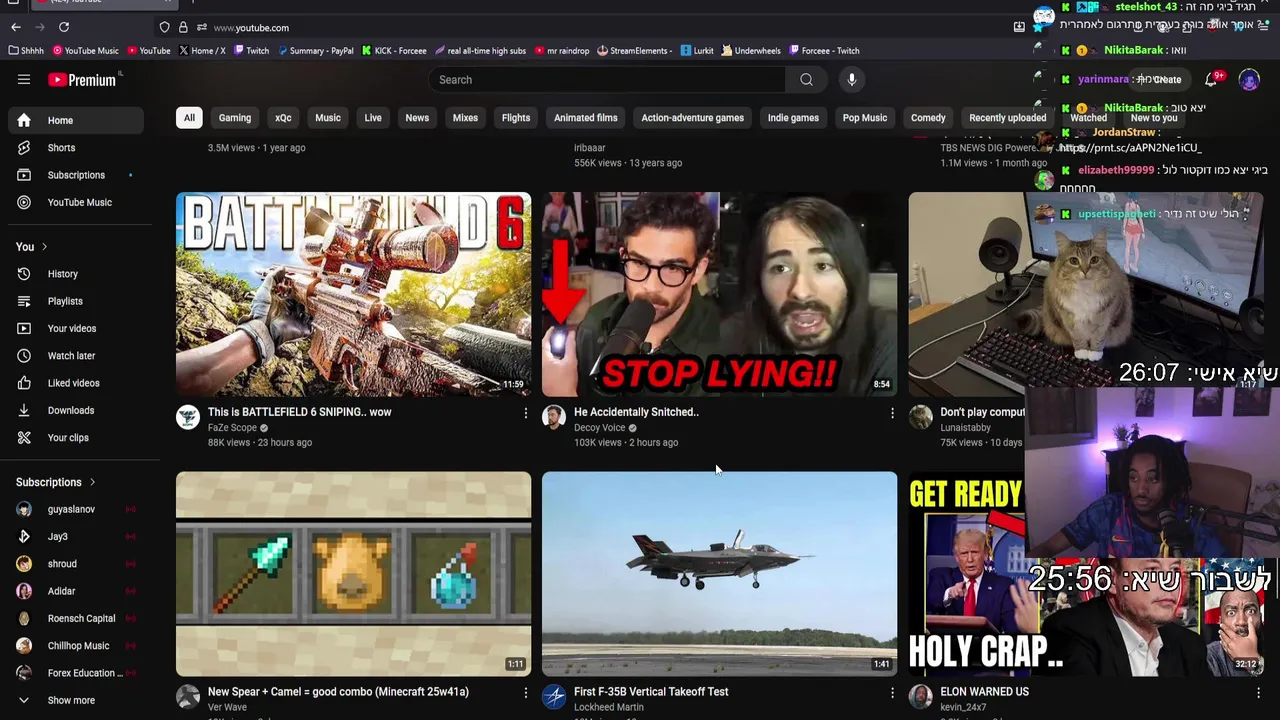
Task: Select the News filter chip
Action: (417, 118)
